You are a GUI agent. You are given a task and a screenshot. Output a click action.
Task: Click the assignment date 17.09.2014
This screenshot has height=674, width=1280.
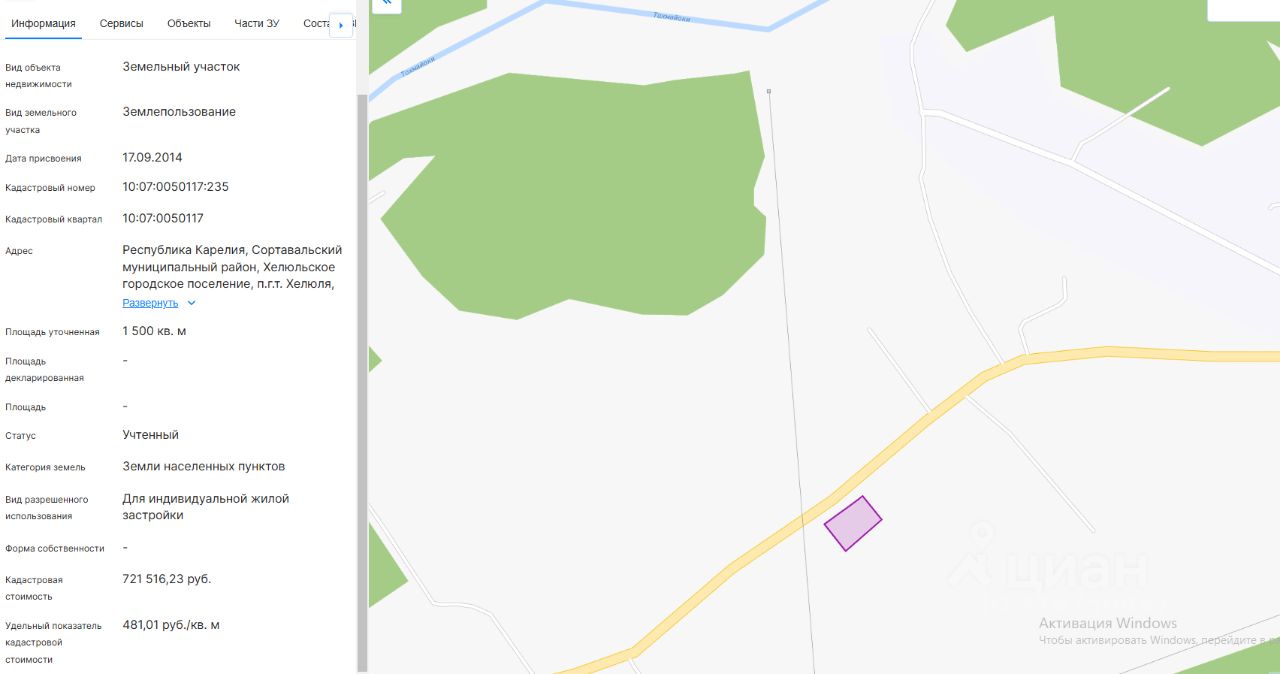pyautogui.click(x=152, y=157)
